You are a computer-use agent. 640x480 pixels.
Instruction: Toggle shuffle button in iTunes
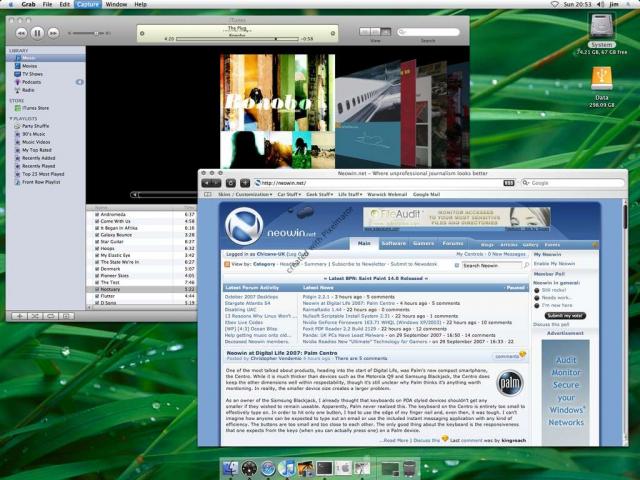point(35,316)
